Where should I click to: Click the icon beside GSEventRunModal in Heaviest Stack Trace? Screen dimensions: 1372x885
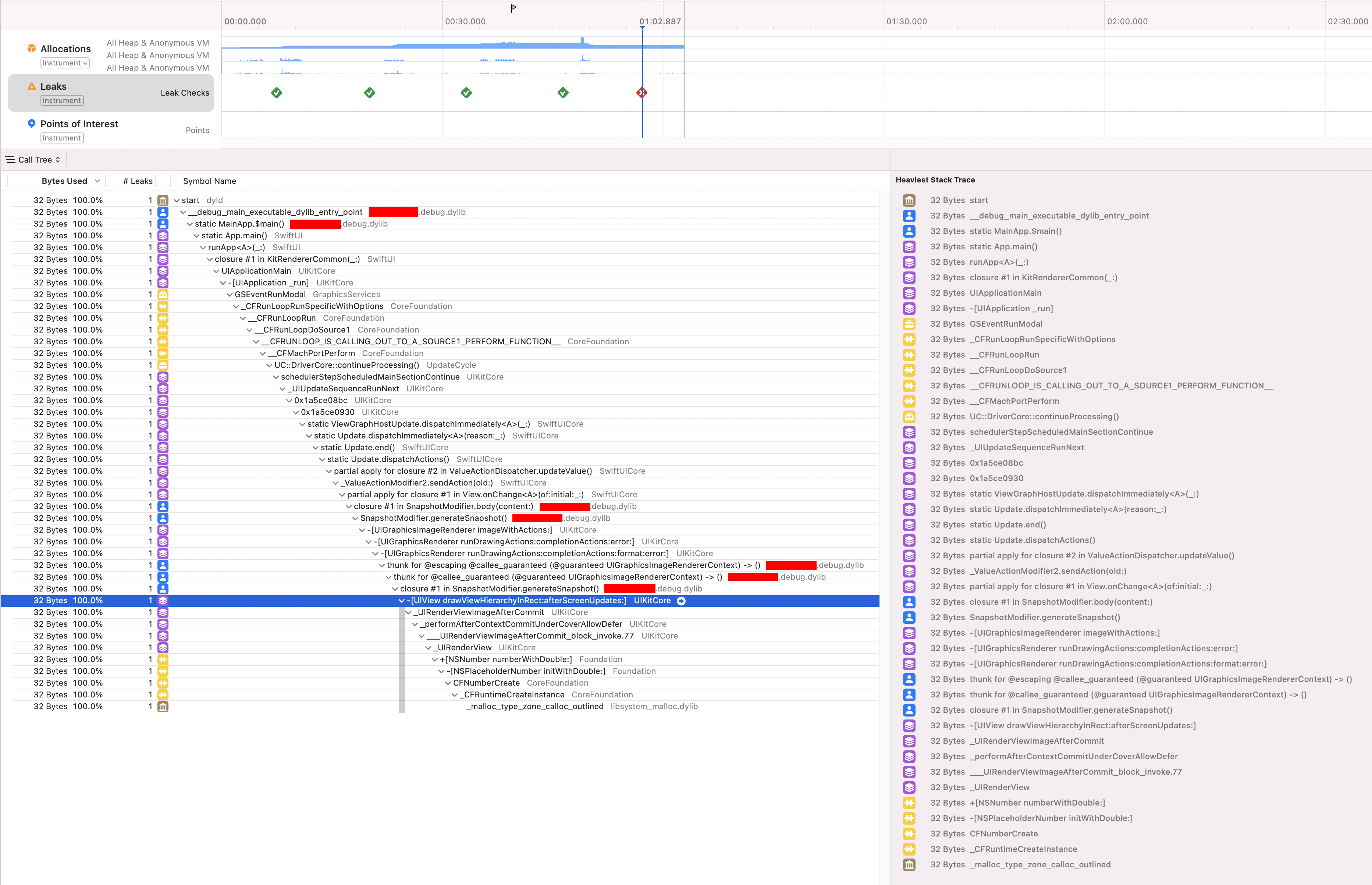pyautogui.click(x=909, y=324)
